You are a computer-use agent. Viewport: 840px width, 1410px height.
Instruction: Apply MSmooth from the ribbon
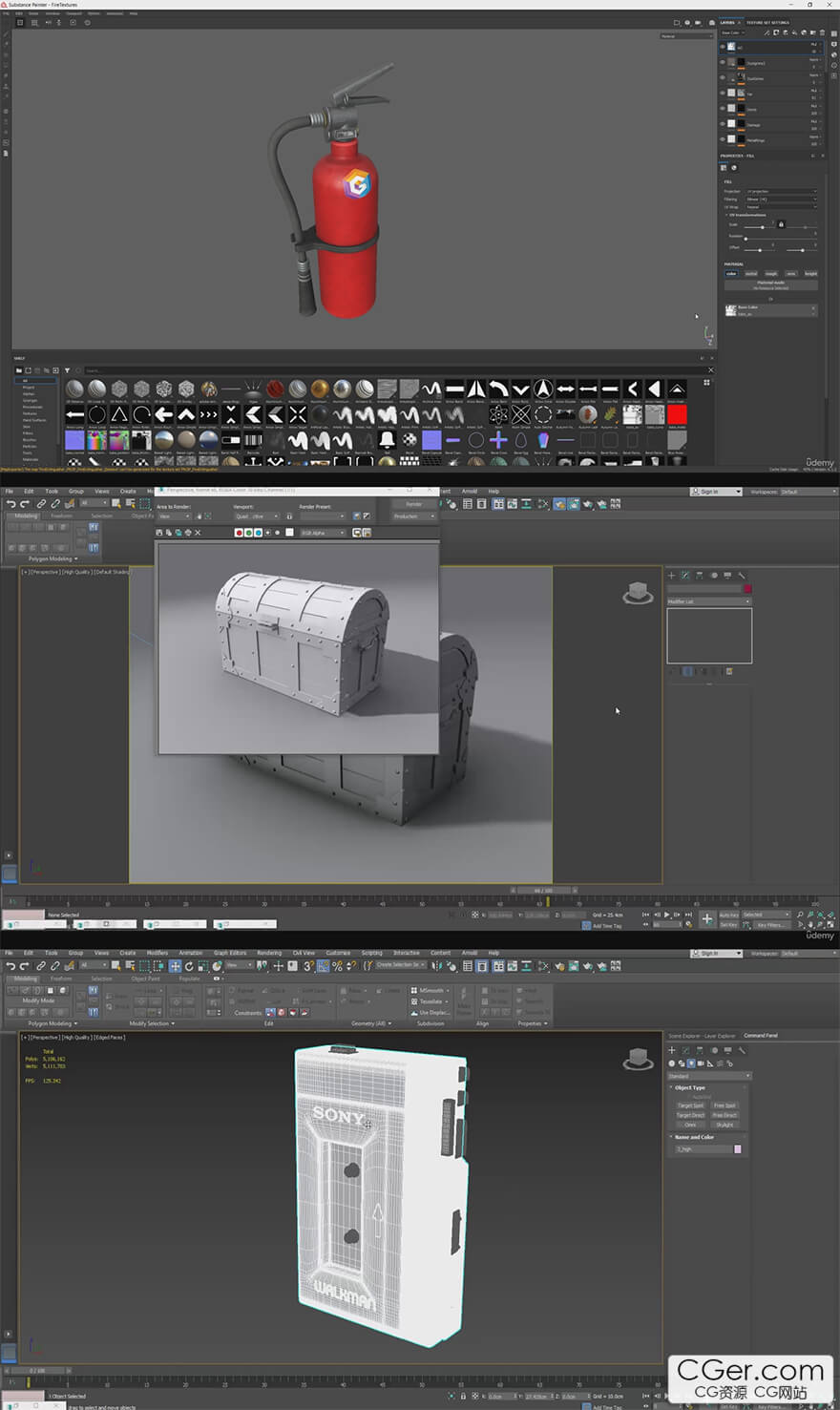[428, 991]
